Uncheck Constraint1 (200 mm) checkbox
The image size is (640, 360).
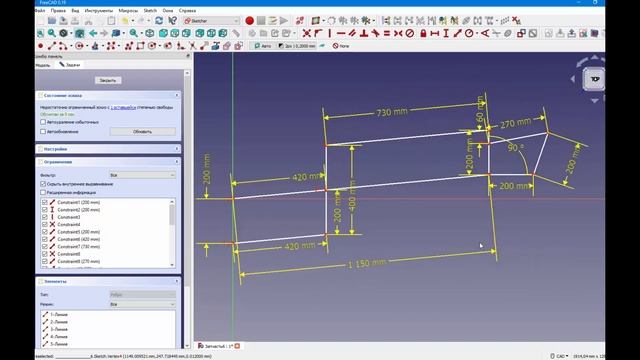45,202
